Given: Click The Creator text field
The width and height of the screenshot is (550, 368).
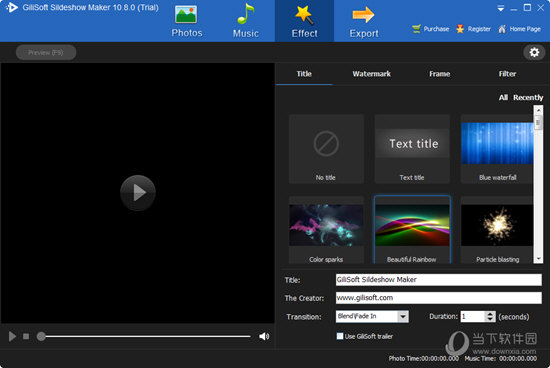Looking at the screenshot, I should [x=438, y=298].
